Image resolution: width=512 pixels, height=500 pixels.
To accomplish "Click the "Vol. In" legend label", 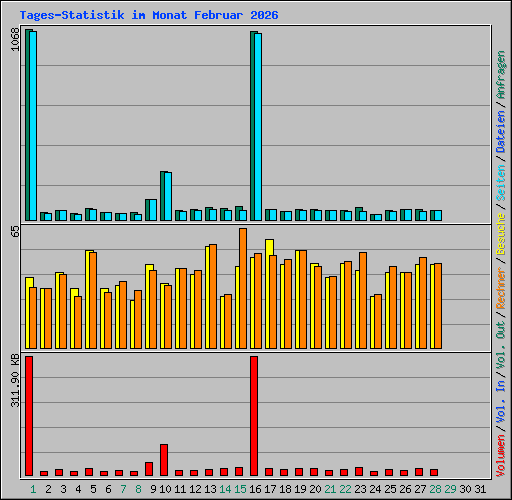I will click(x=501, y=402).
